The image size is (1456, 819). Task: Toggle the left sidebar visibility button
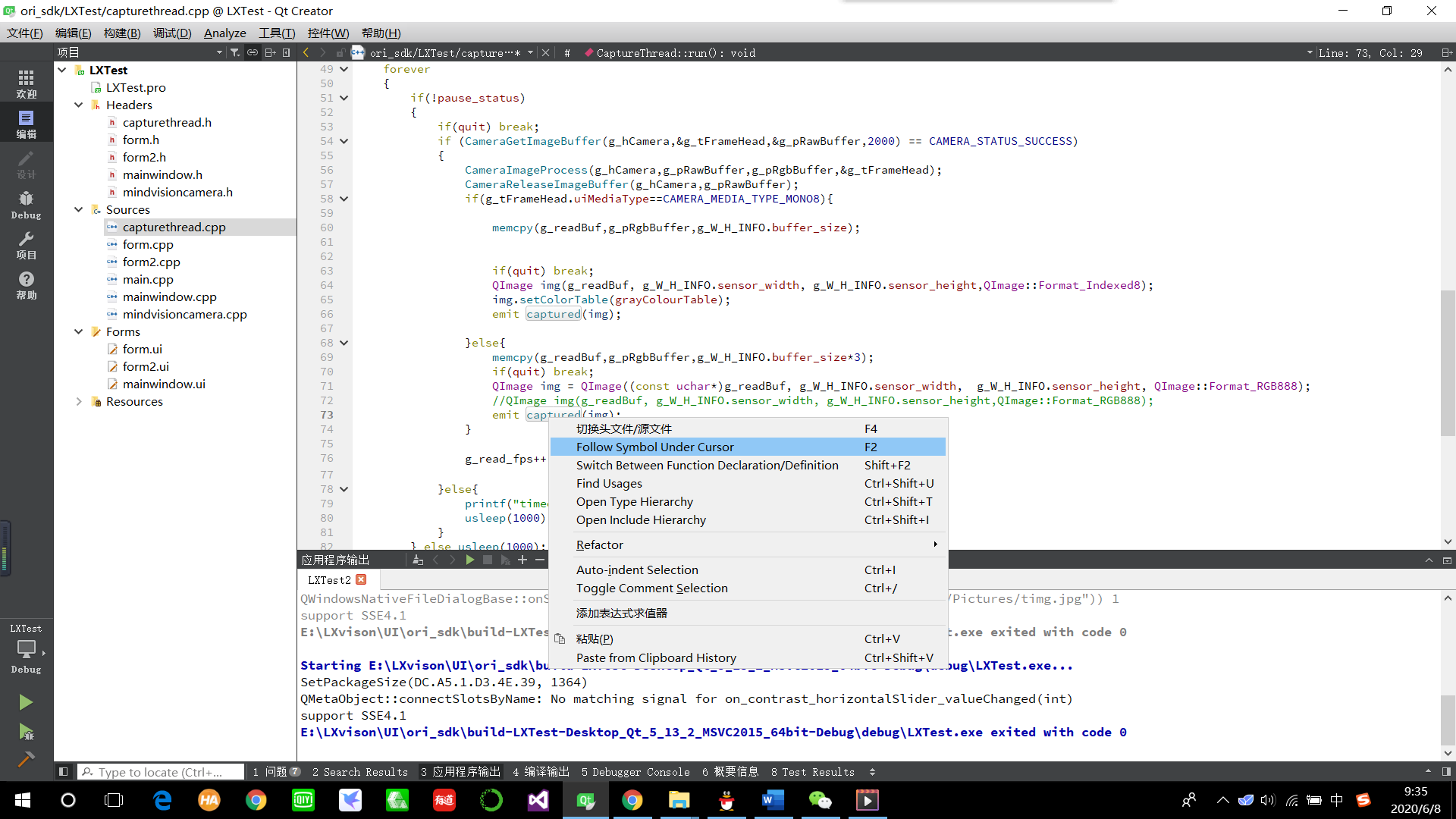[64, 771]
